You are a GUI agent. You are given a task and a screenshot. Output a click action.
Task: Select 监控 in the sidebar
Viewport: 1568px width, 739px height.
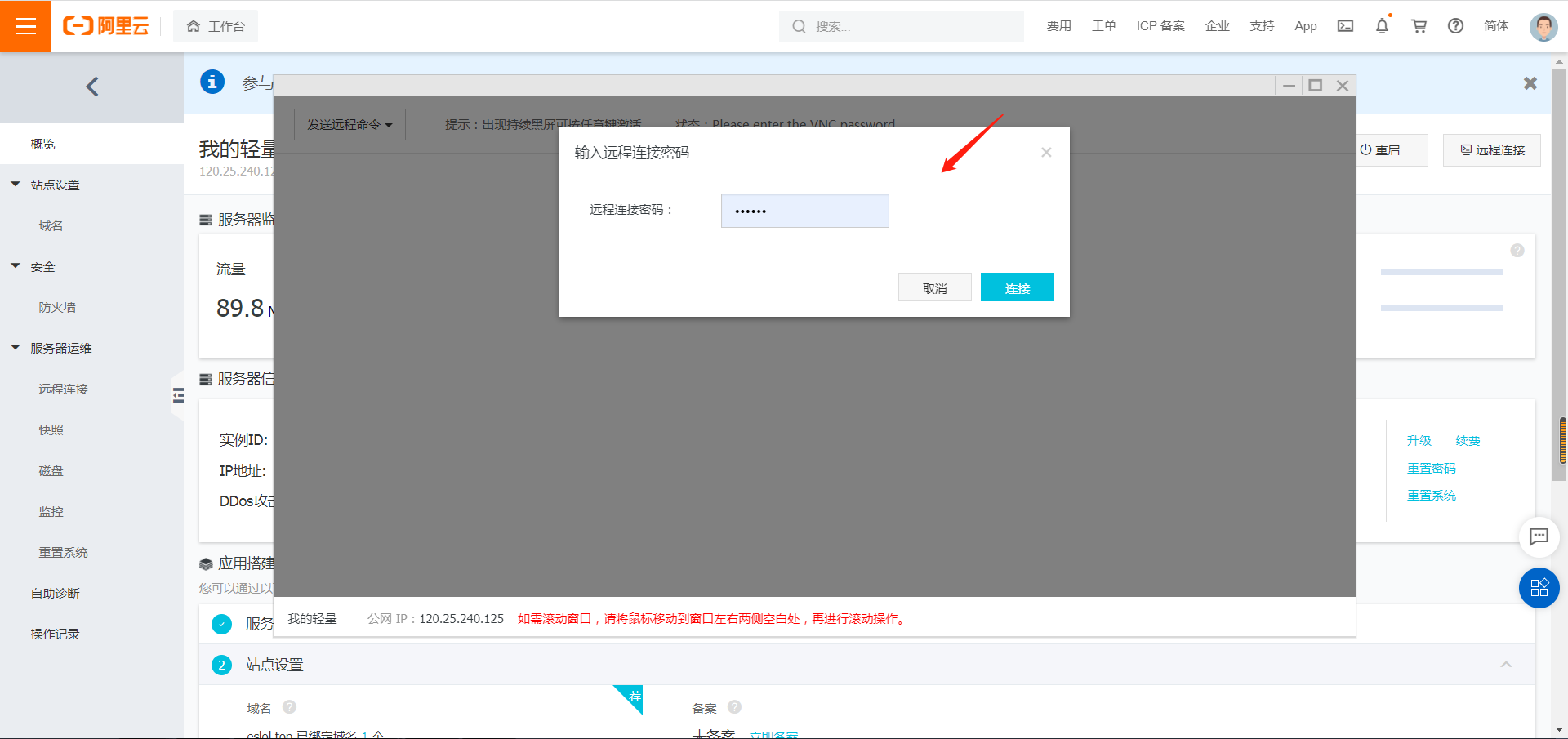[51, 512]
